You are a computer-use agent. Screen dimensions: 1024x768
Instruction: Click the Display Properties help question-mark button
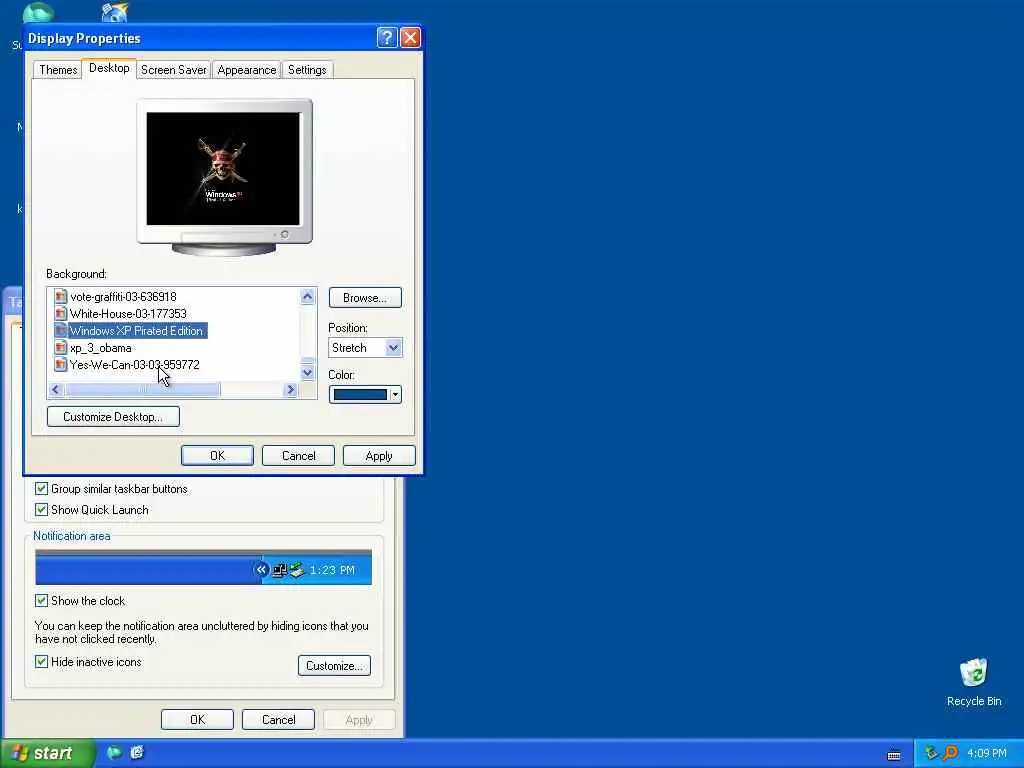click(387, 38)
